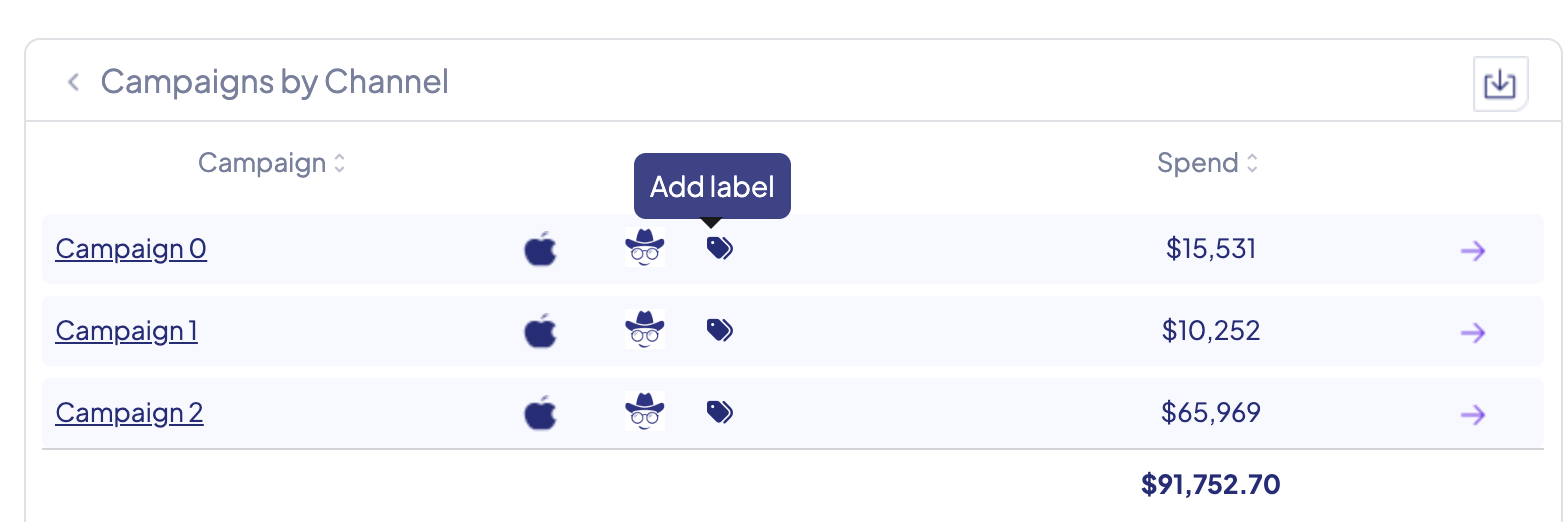Go back using the left chevron

(73, 82)
